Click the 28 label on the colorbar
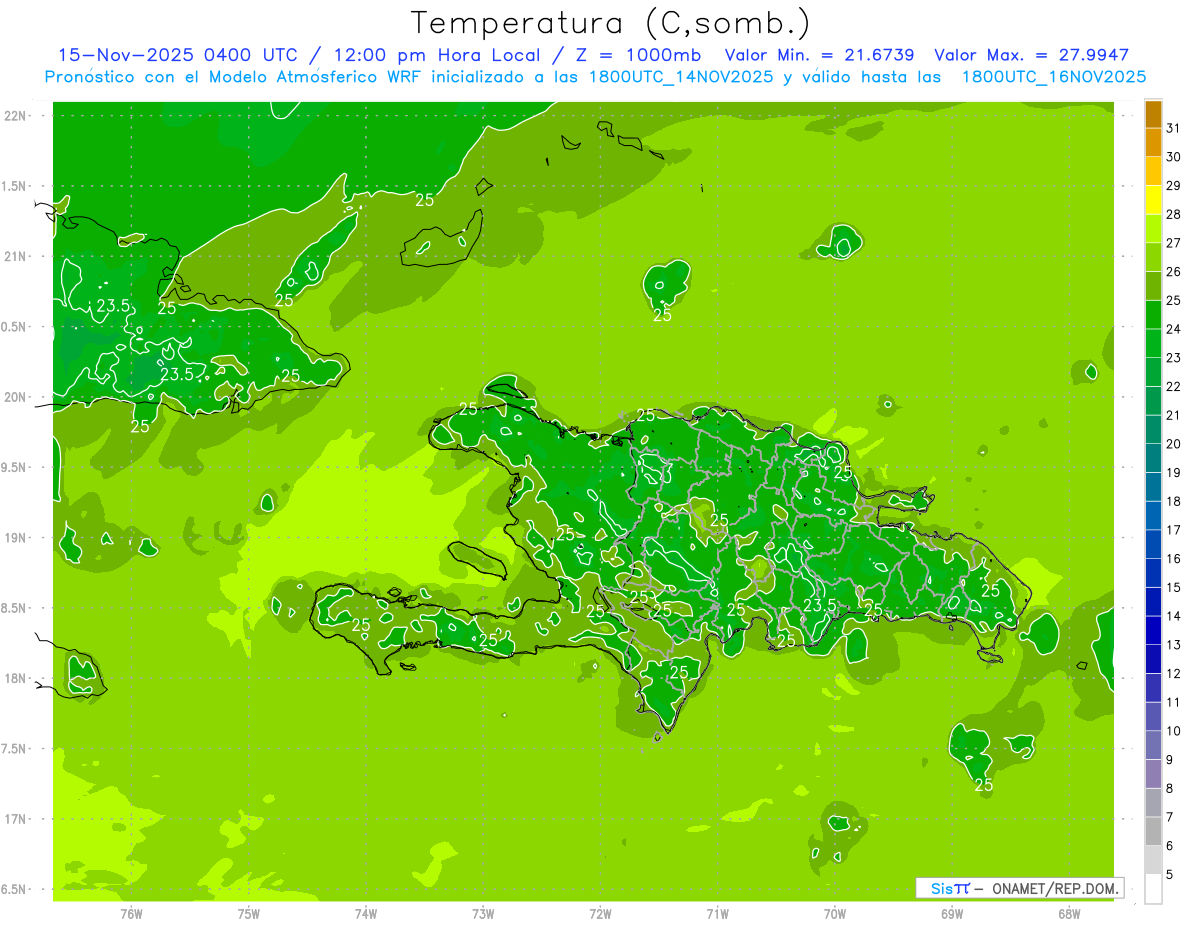 point(1174,214)
